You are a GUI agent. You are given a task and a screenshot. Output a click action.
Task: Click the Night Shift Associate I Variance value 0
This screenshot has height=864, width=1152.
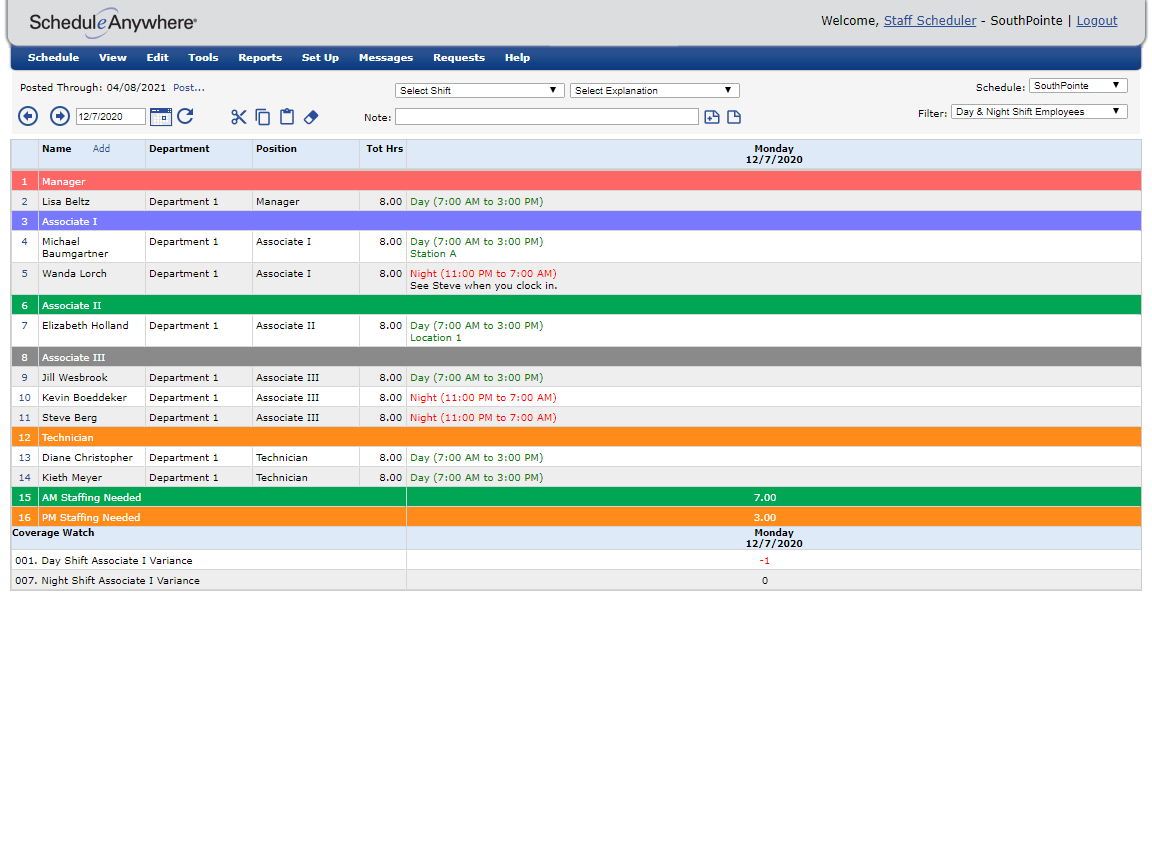tap(765, 580)
